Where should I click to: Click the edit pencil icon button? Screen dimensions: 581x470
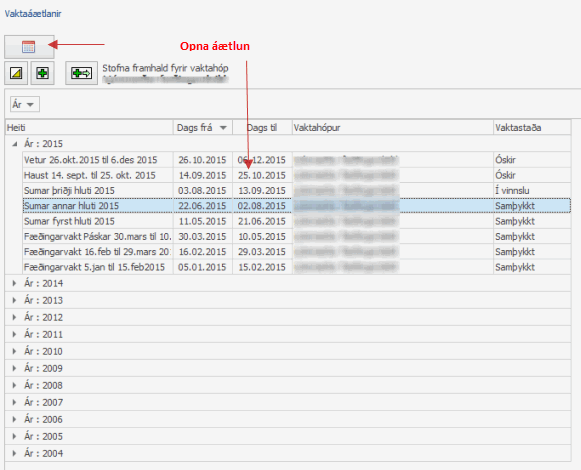pyautogui.click(x=16, y=73)
